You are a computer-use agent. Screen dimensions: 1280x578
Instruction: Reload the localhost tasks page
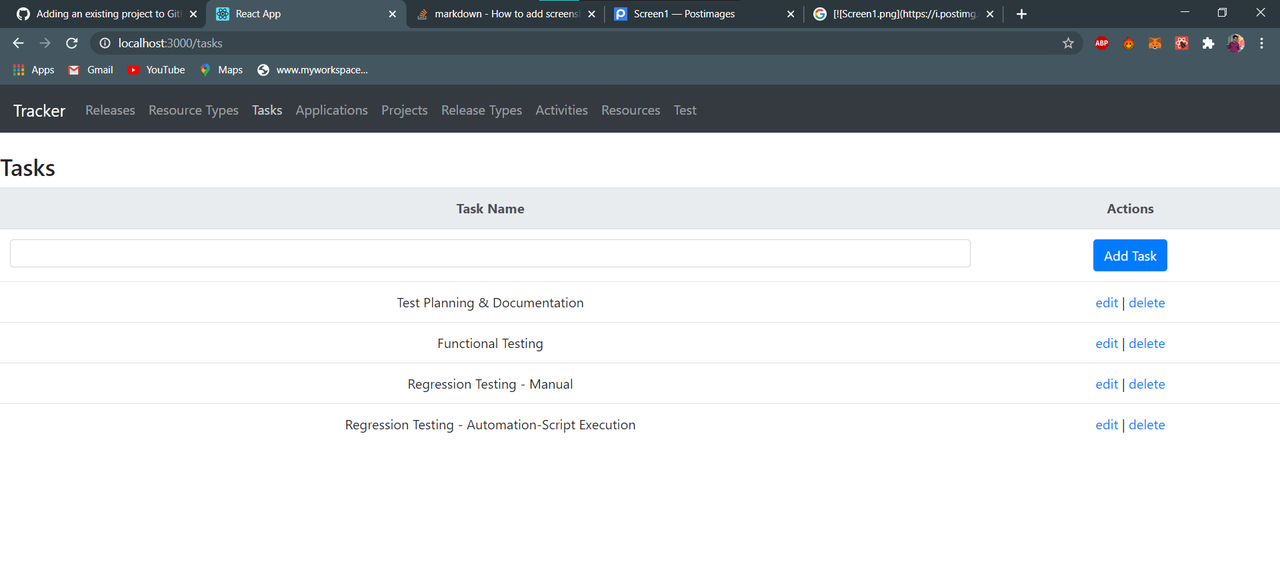(x=72, y=43)
